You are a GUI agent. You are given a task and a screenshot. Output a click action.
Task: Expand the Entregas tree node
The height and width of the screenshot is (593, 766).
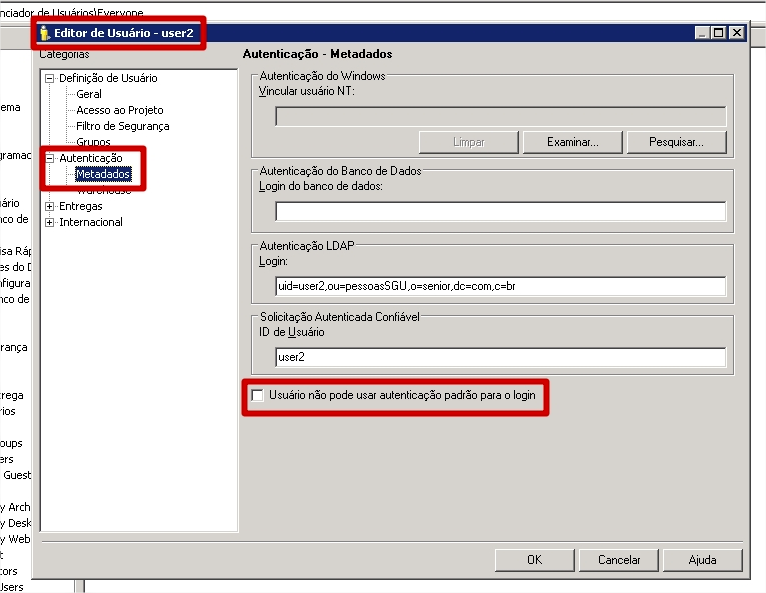click(x=49, y=206)
